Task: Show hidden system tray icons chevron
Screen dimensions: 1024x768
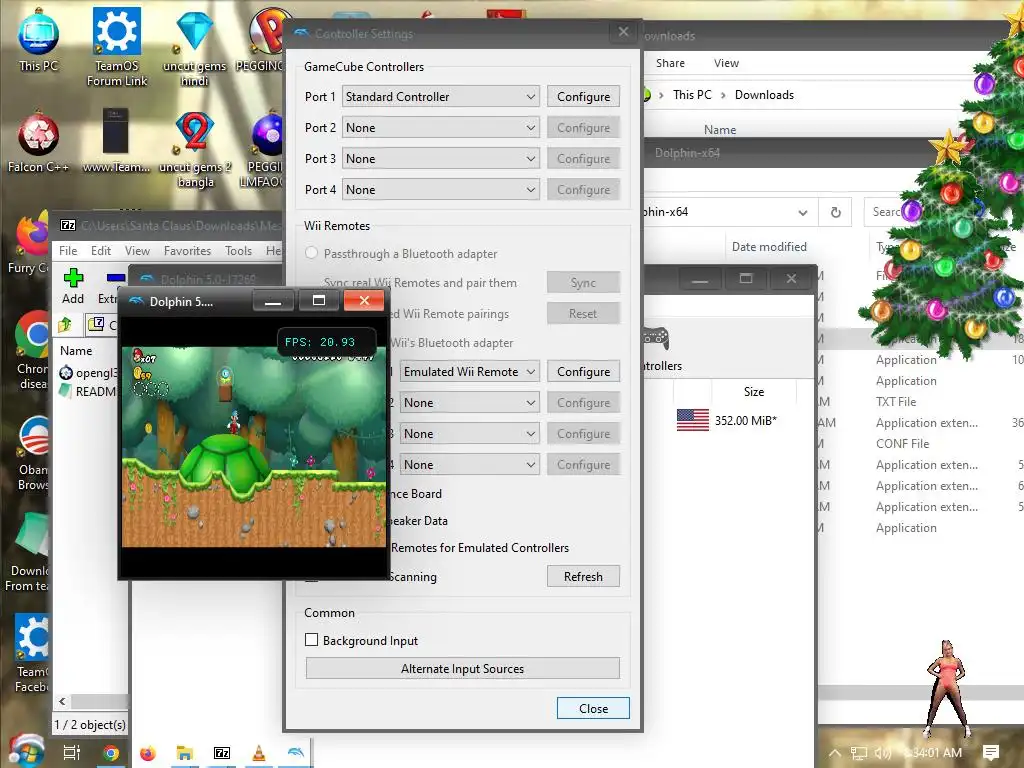Action: pyautogui.click(x=835, y=753)
